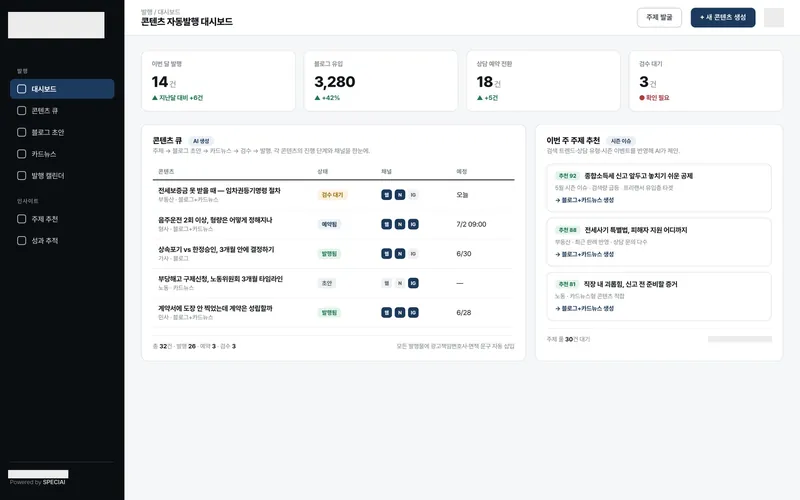Click blog channel badge in 상속포기 row
Viewport: 800px width, 500px height.
pyautogui.click(x=387, y=254)
